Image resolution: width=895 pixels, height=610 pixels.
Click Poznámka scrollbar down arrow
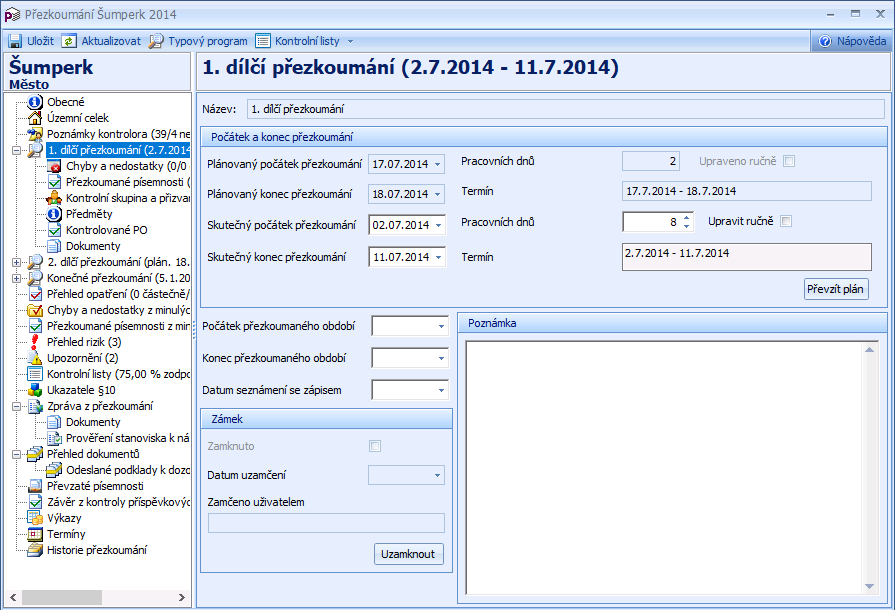869,587
